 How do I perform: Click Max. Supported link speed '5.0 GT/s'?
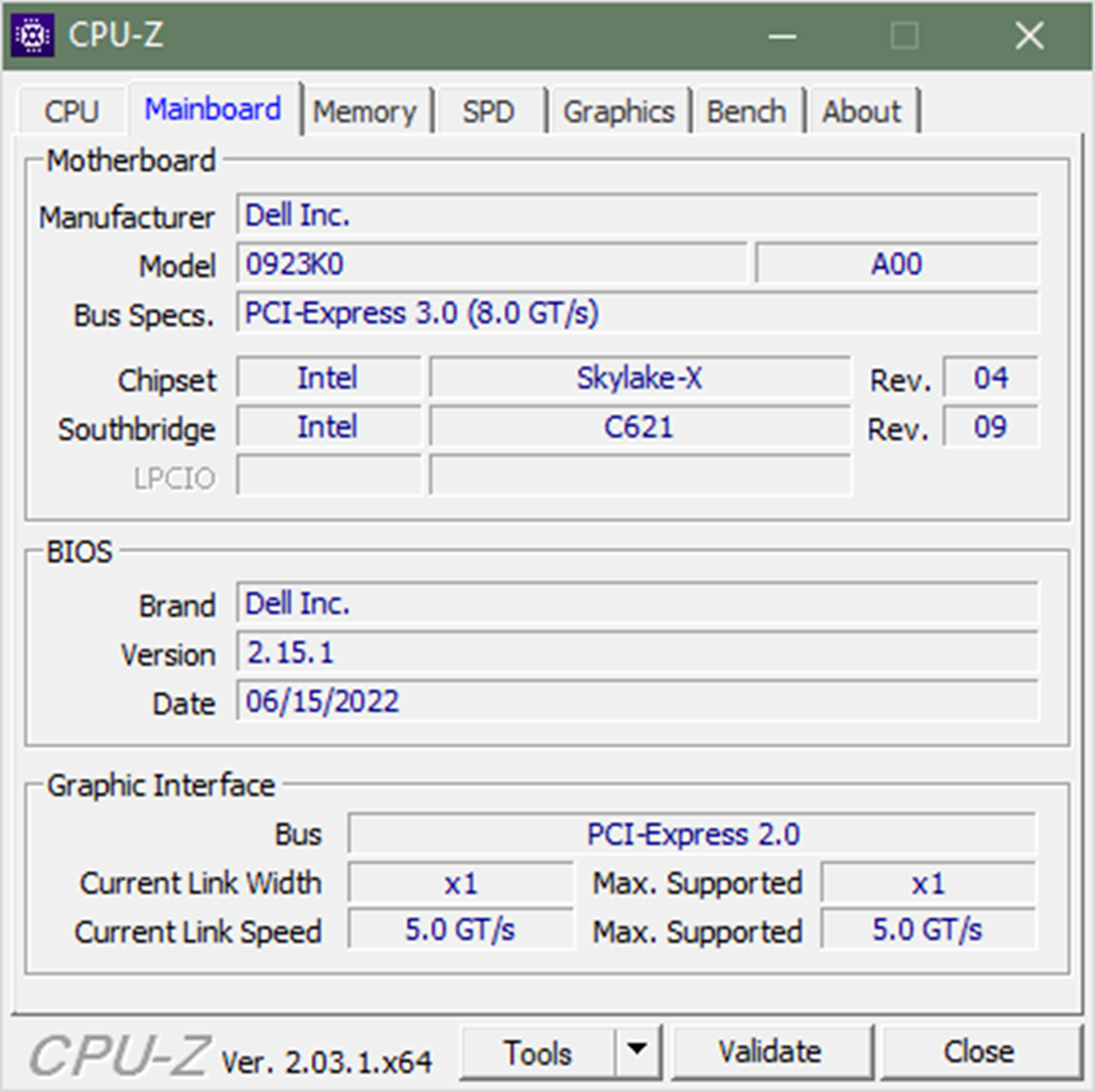pos(928,929)
